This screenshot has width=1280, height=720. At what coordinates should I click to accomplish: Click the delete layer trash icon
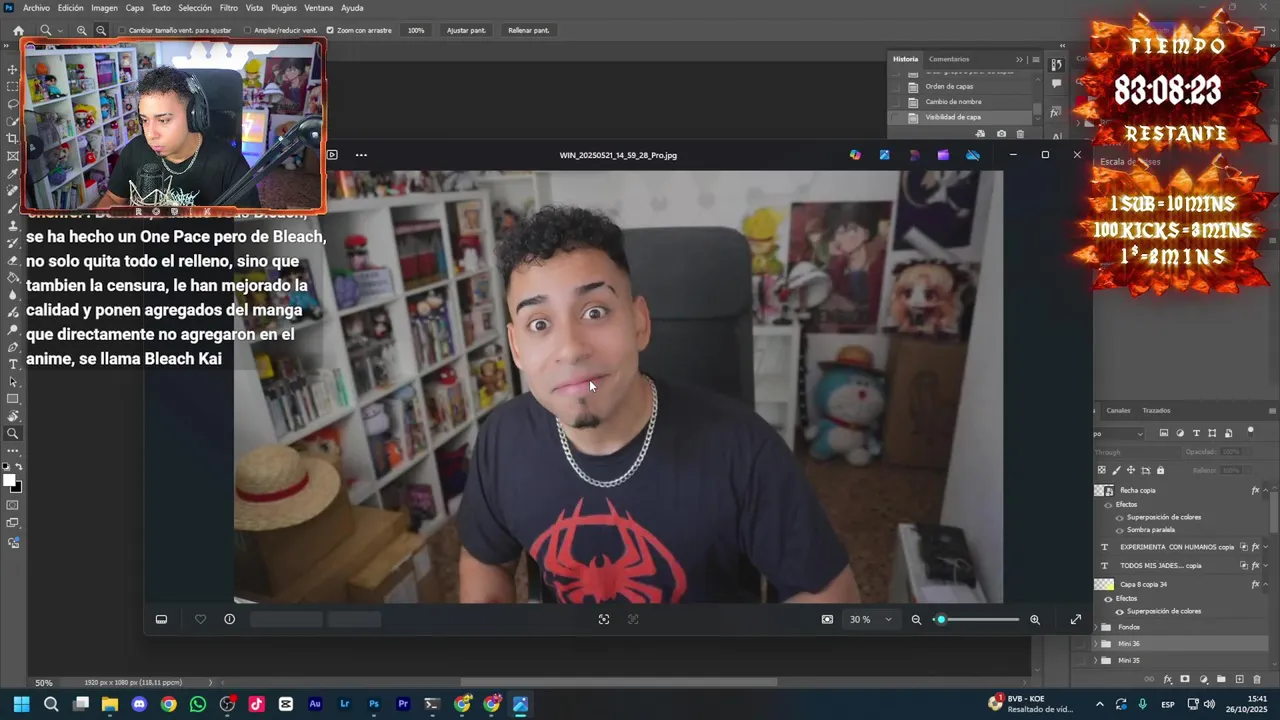[1257, 680]
